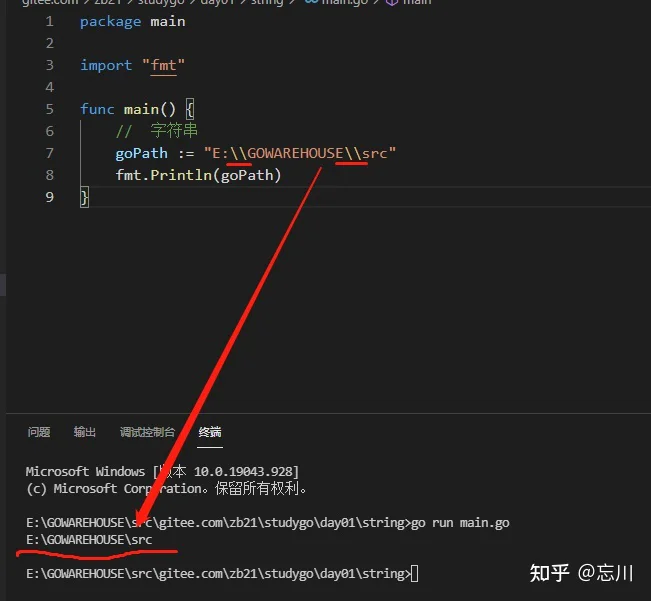Viewport: 651px width, 601px height.
Task: Click the "fmt" import string
Action: (x=163, y=65)
